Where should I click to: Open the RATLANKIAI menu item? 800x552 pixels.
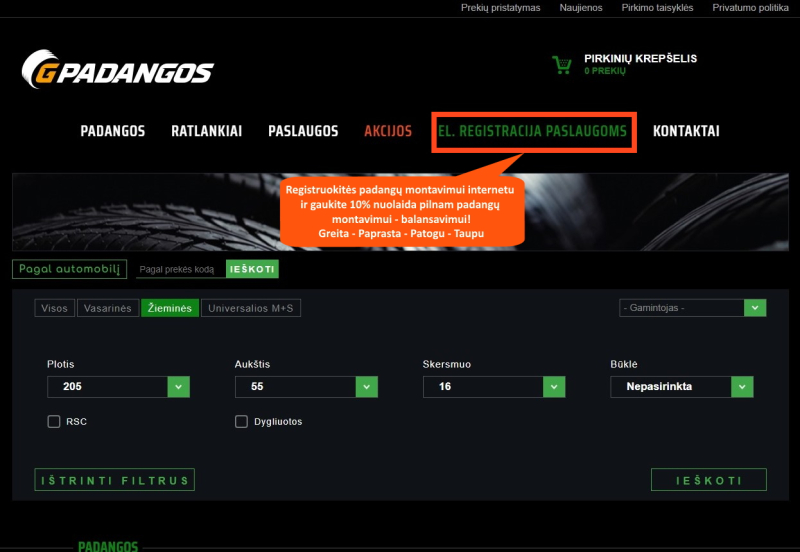207,131
